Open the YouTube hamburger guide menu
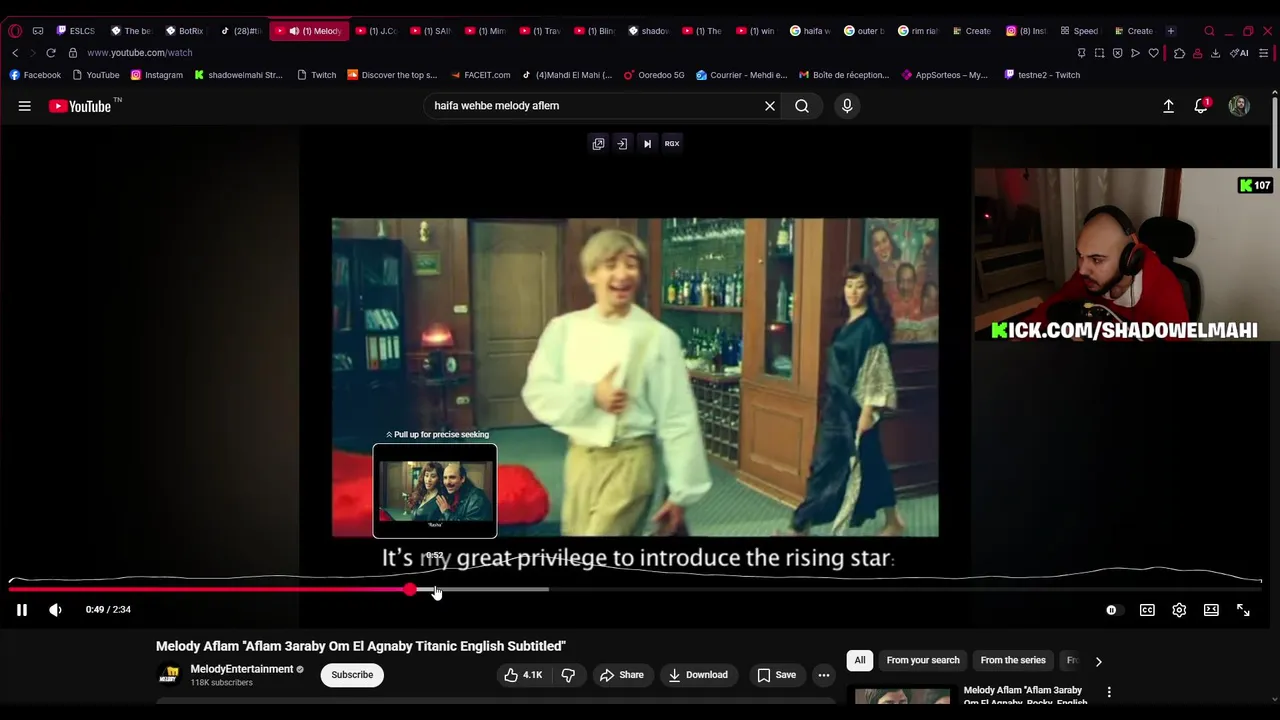Viewport: 1280px width, 720px height. point(24,106)
